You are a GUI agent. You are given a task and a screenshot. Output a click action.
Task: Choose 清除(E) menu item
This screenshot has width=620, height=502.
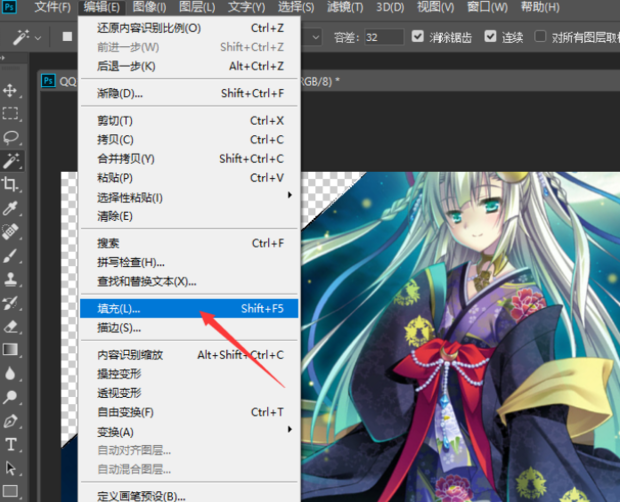(x=189, y=216)
